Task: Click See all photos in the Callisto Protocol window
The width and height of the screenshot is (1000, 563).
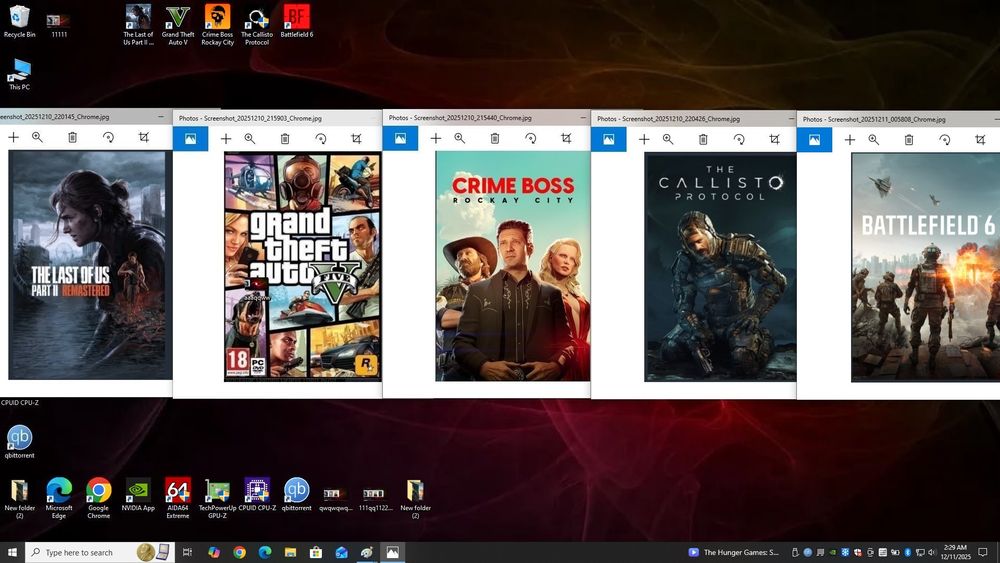Action: click(x=608, y=140)
